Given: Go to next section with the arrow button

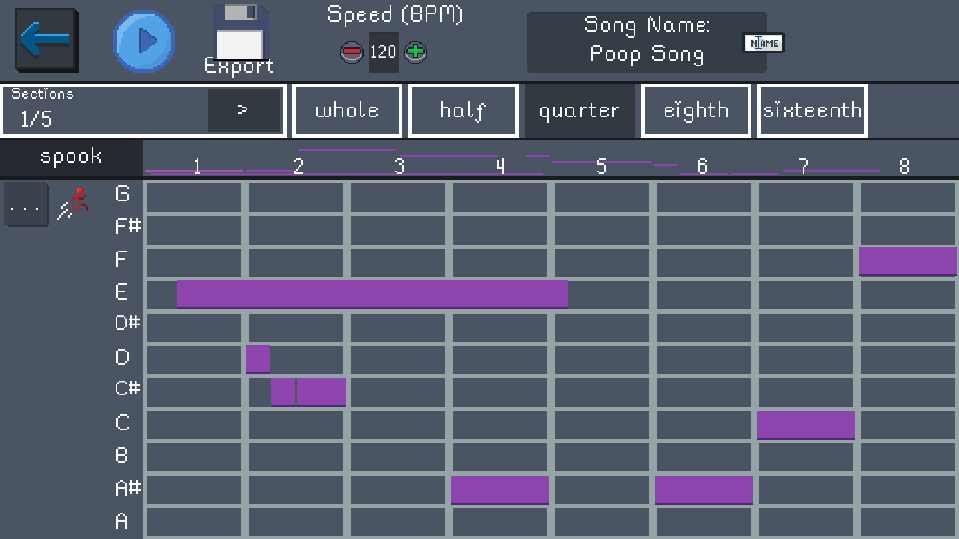Looking at the screenshot, I should coord(244,110).
